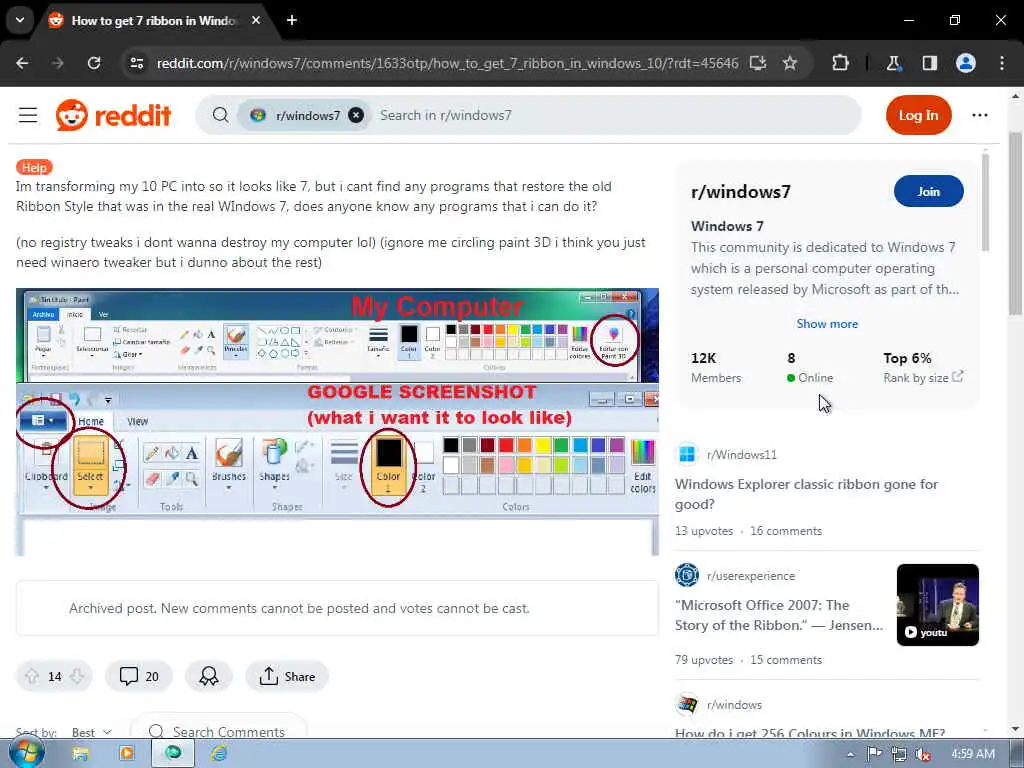Open Windows Explorer from the taskbar
1024x768 pixels.
80,754
